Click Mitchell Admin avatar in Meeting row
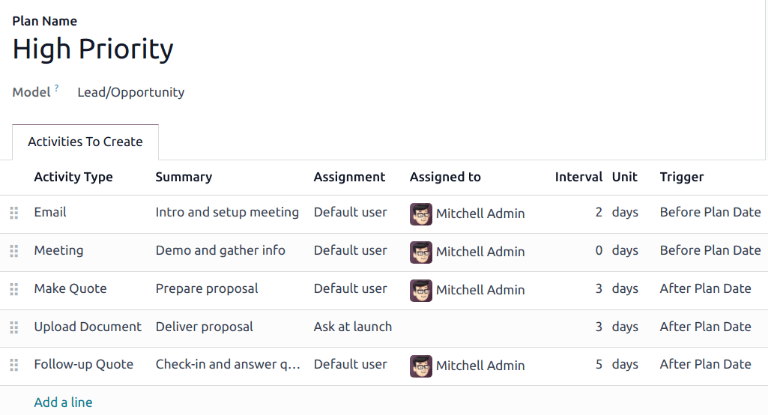The width and height of the screenshot is (768, 415). click(421, 251)
